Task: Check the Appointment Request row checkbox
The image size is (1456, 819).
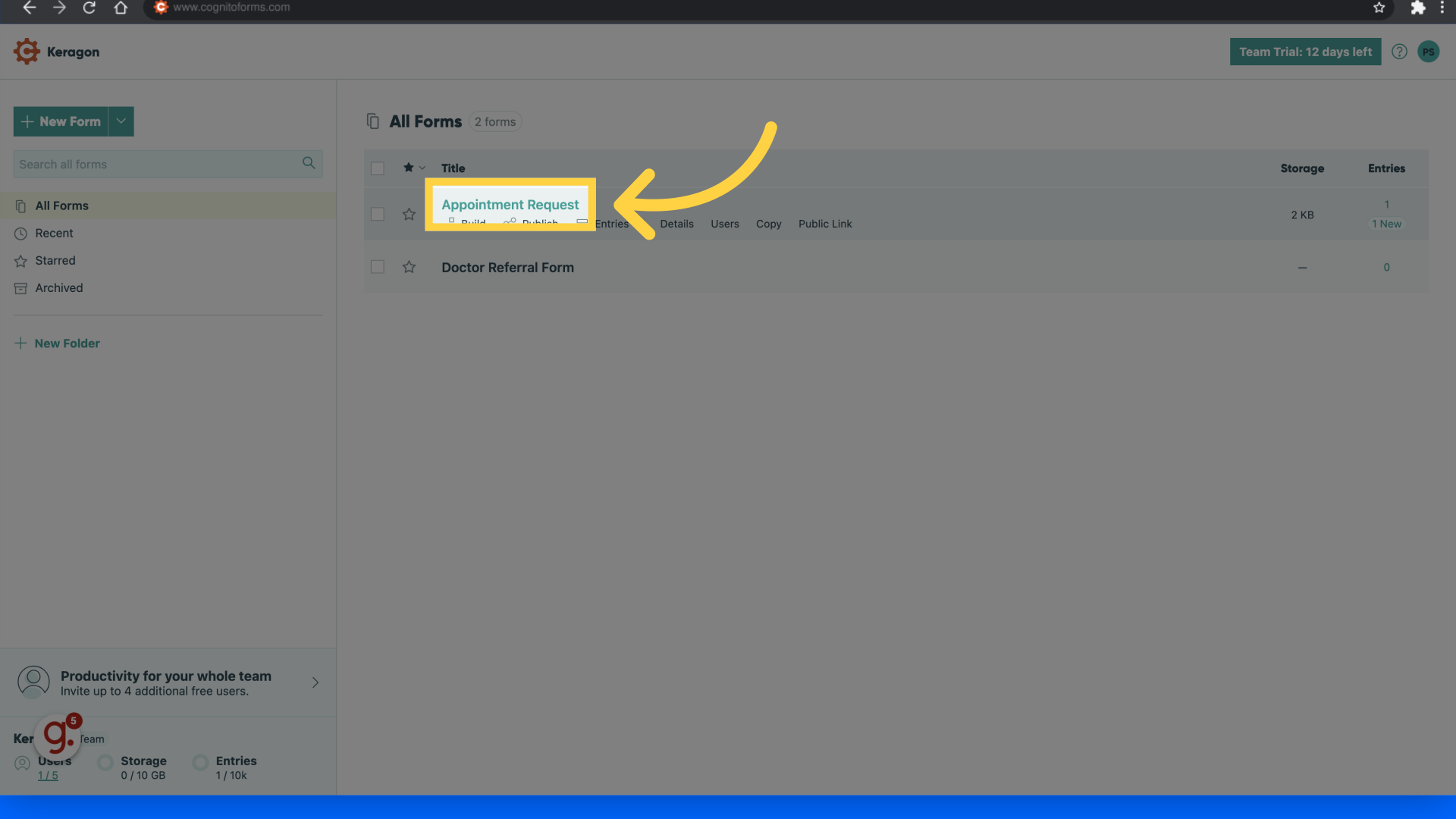Action: point(378,215)
